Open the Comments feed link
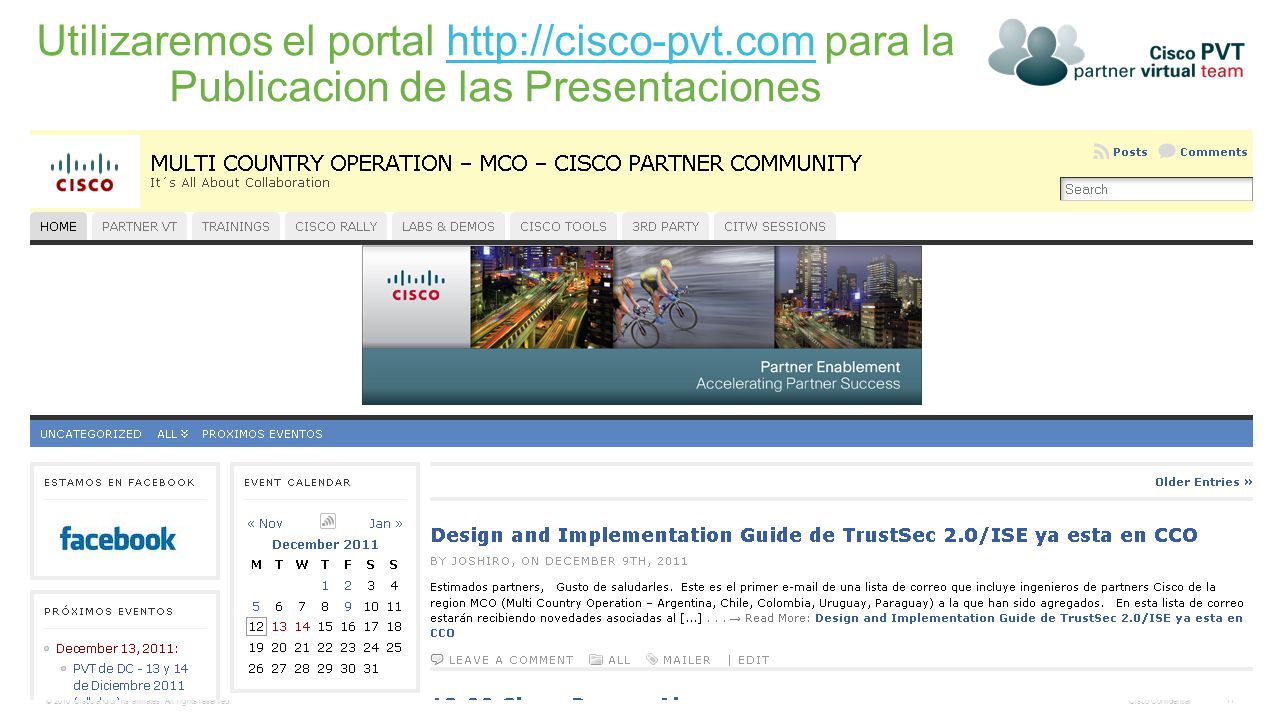Screen dimensions: 1279x720 coord(1214,152)
